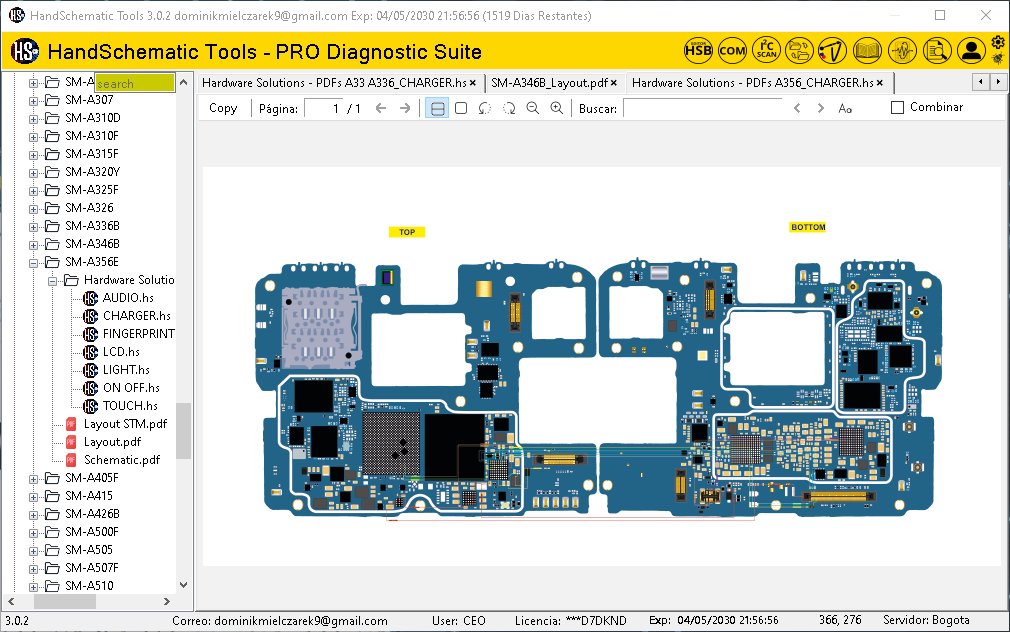
Task: Open AUDIO.hs solution file
Action: (x=128, y=298)
